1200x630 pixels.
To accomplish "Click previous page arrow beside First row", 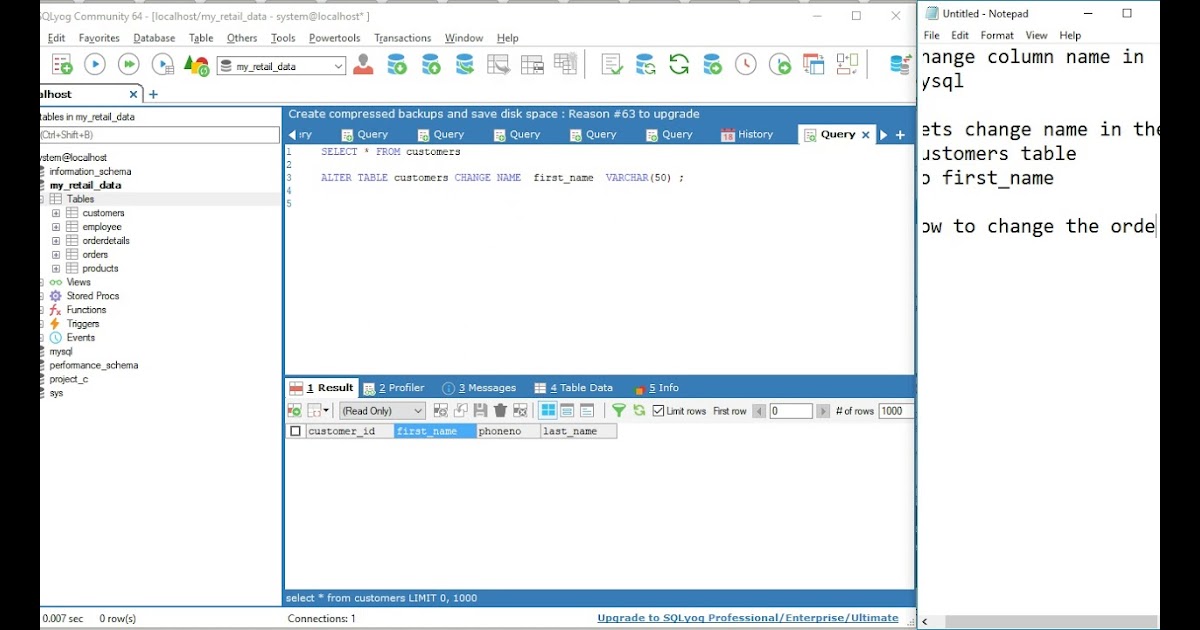I will (x=759, y=411).
